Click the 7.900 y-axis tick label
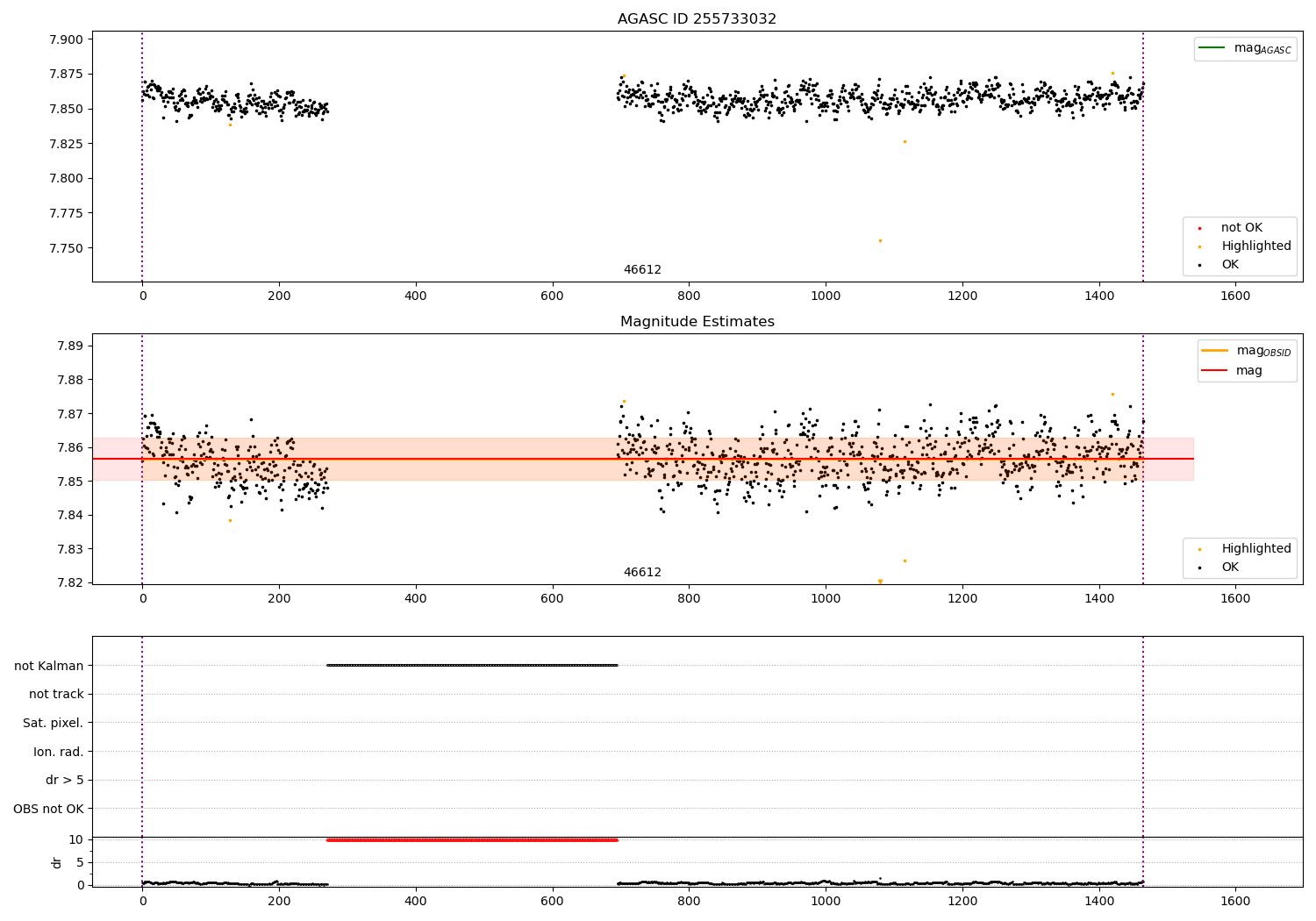The height and width of the screenshot is (921, 1316). (66, 39)
